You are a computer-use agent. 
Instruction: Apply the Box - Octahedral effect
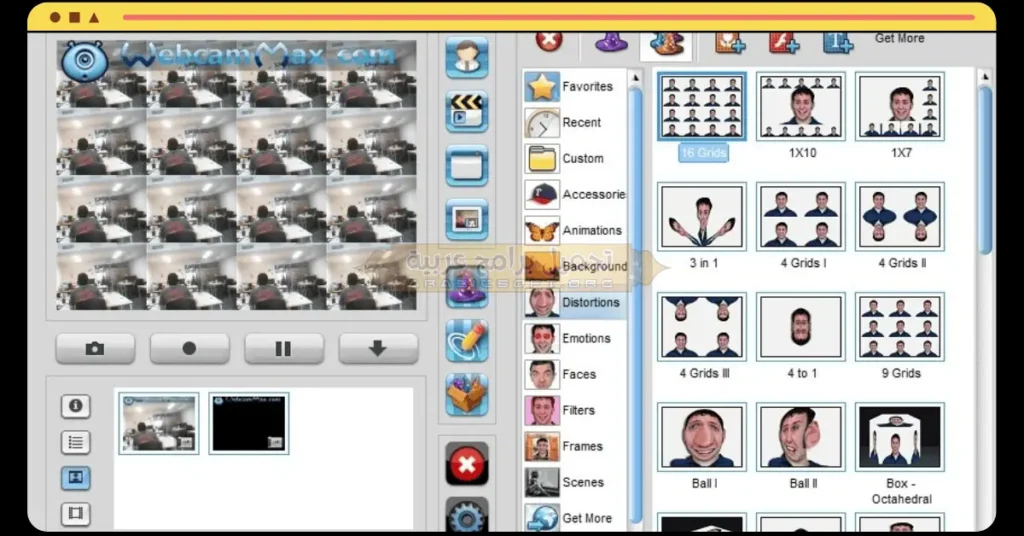900,437
